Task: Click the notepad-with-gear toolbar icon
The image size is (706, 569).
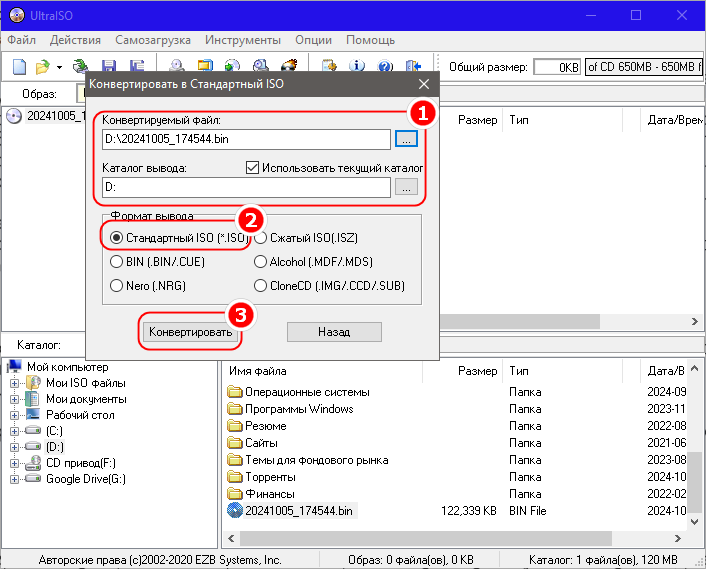Action: [x=330, y=66]
